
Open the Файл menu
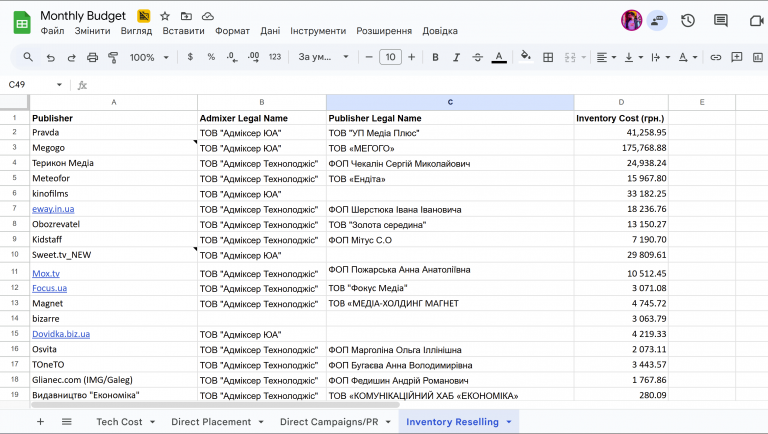[x=52, y=31]
